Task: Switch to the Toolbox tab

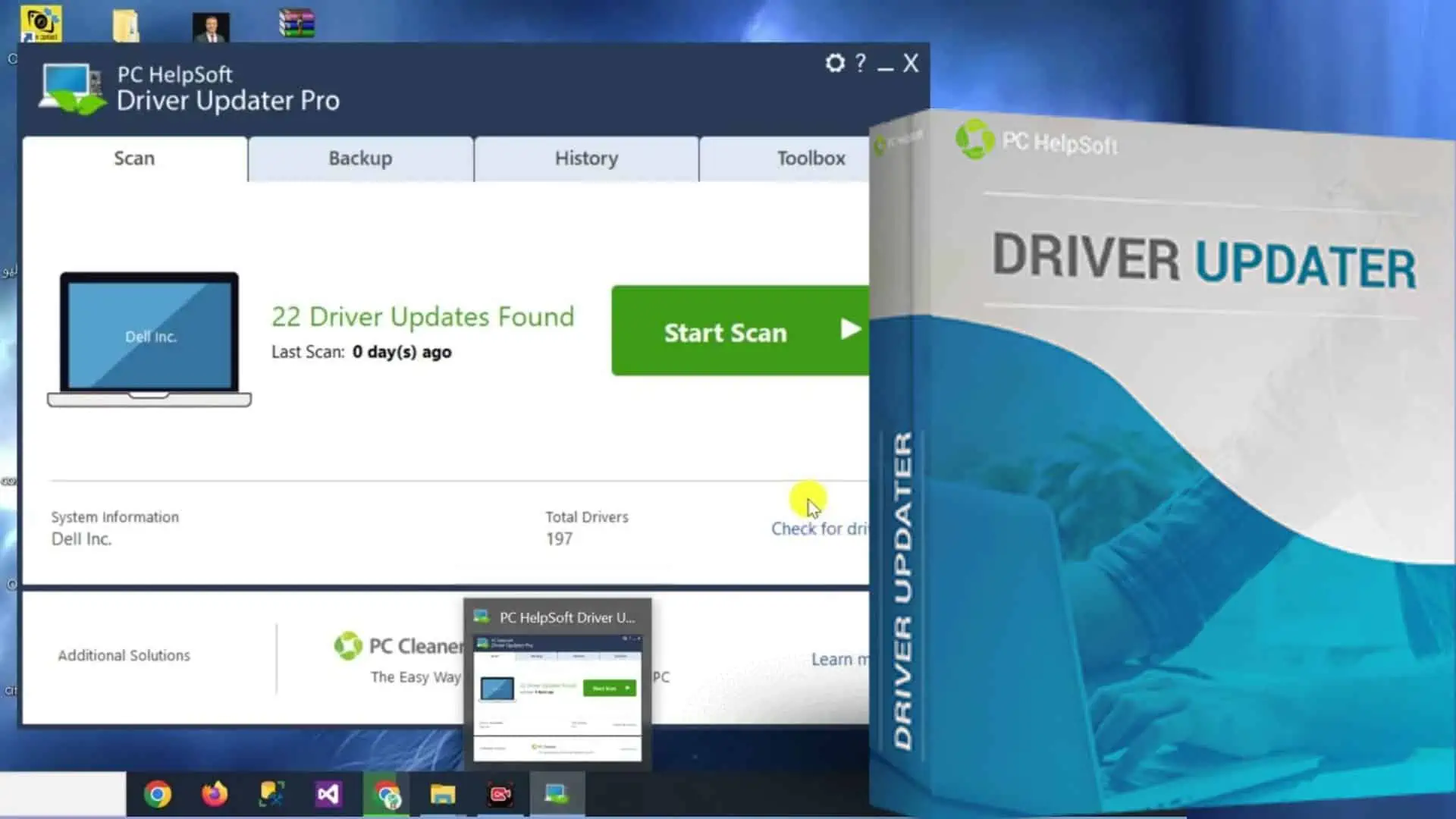Action: [x=811, y=158]
